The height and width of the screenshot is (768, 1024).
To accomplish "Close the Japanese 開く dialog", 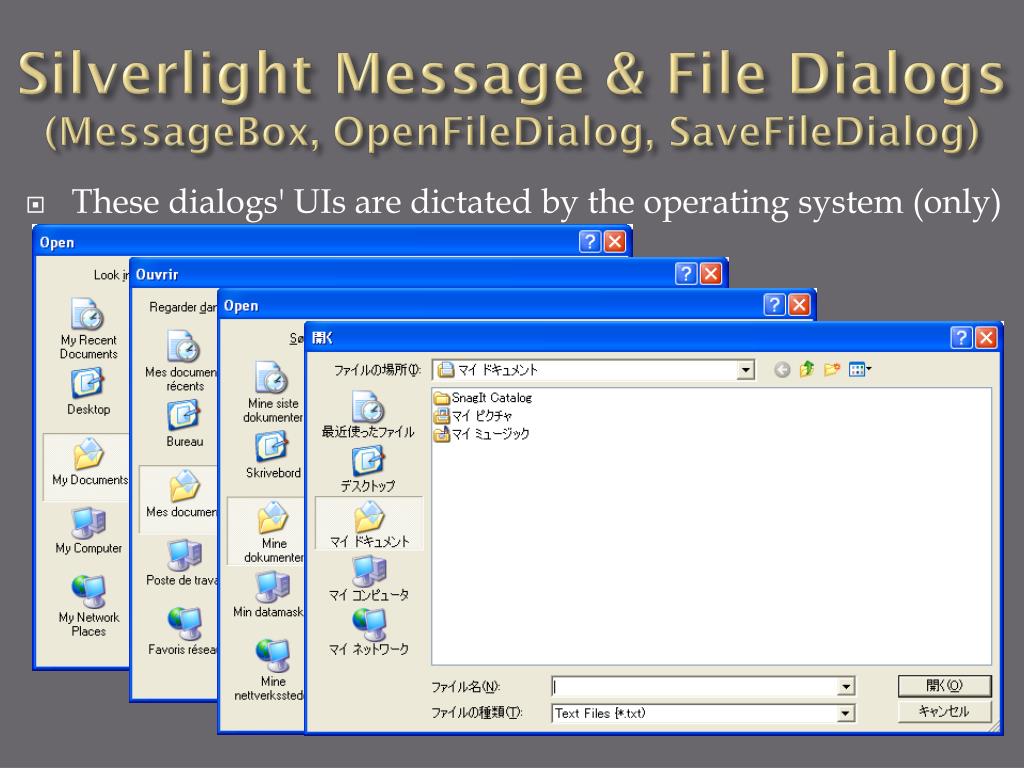I will [985, 338].
